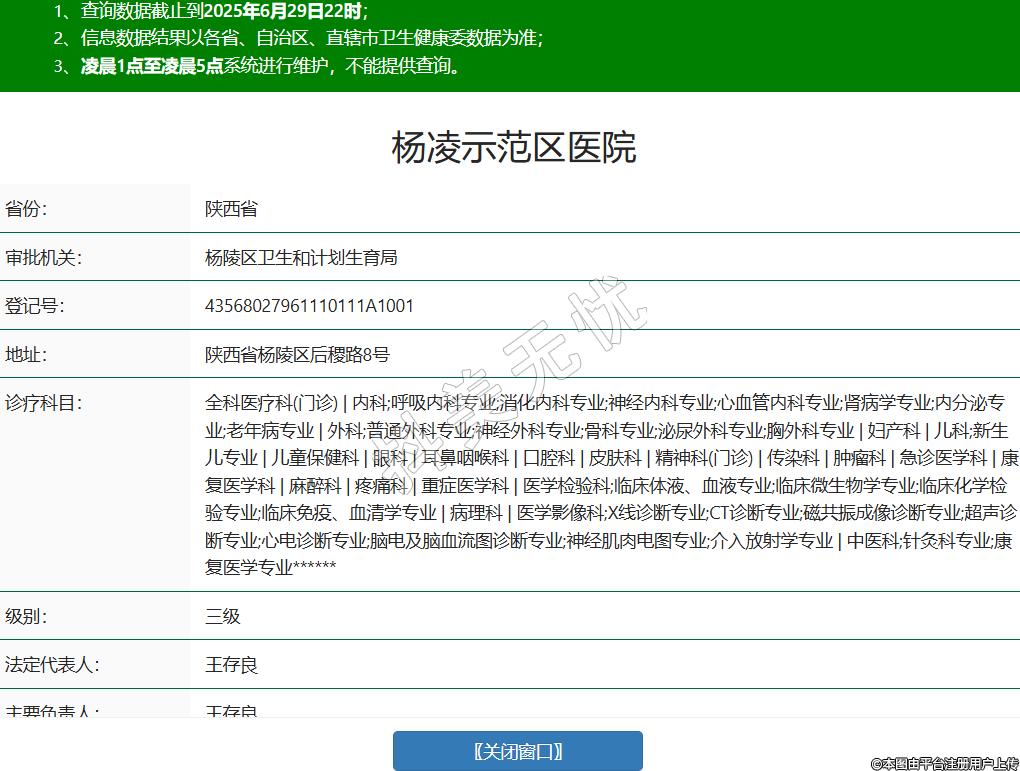Screen dimensions: 1020x771
Task: Click the 法定代表人 row label
Action: [52, 664]
